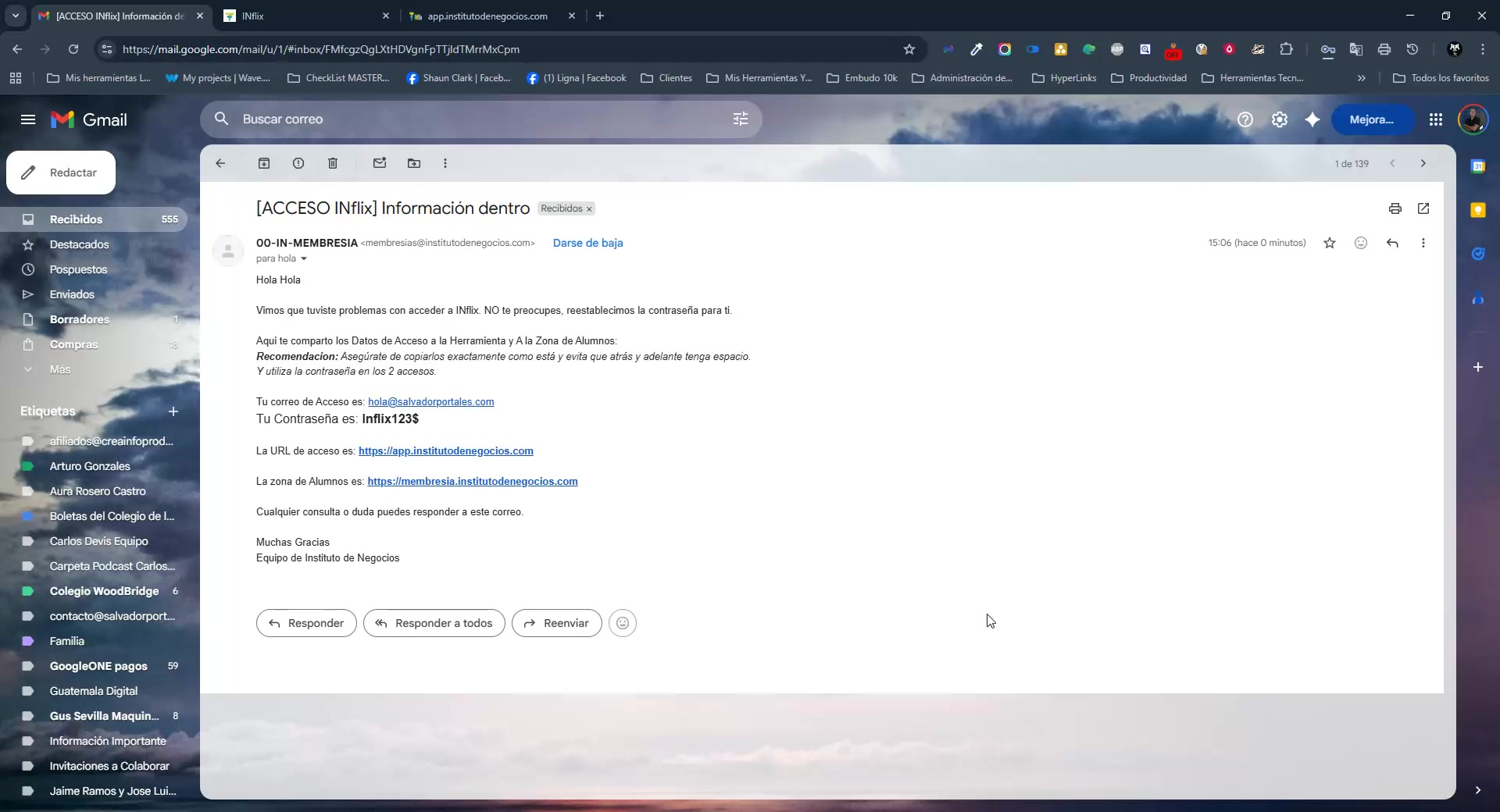Archive this email using the archive icon
Image resolution: width=1500 pixels, height=812 pixels.
click(264, 163)
